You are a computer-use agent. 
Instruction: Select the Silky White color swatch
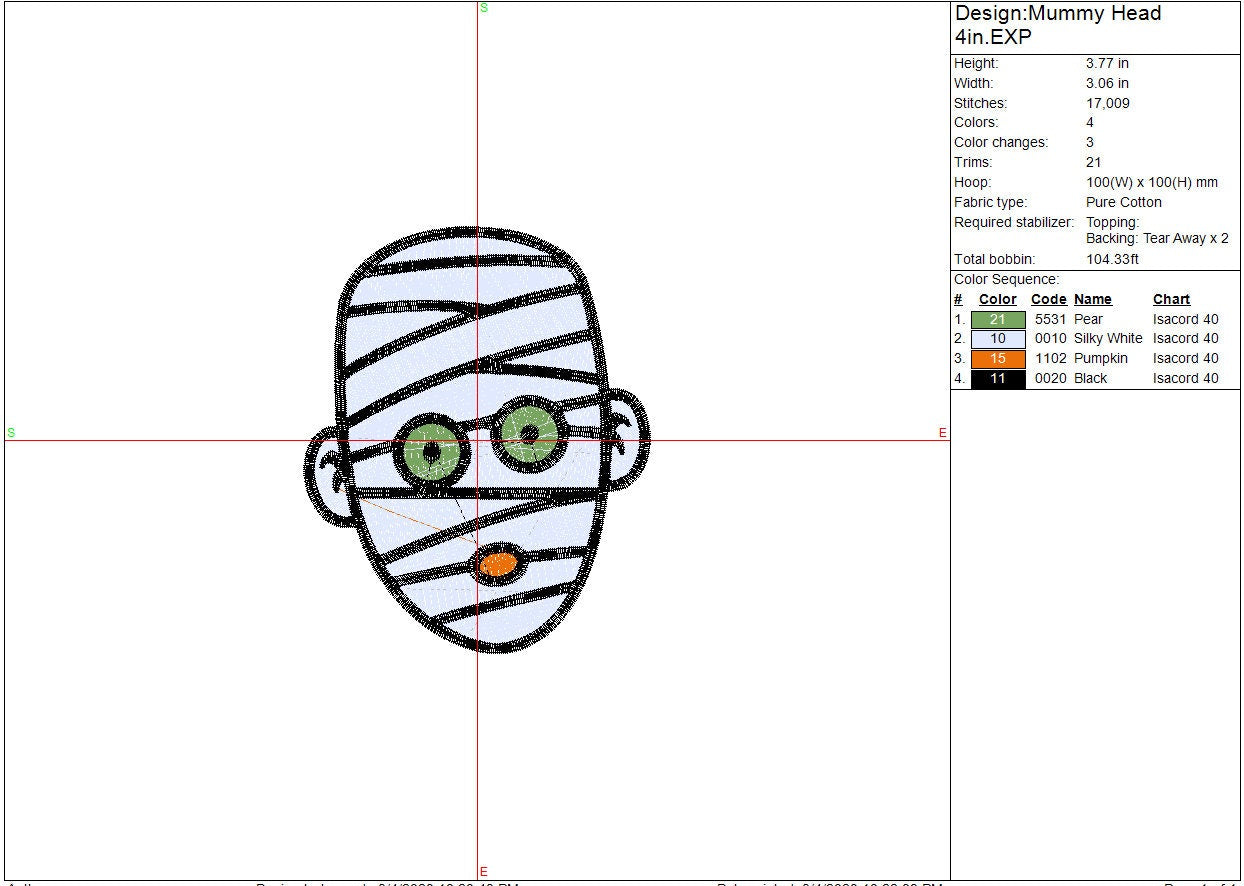click(998, 339)
